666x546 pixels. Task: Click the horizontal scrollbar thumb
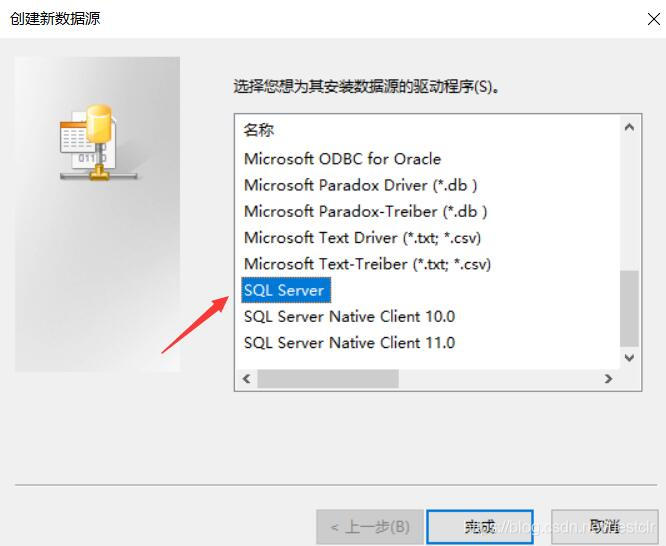tap(328, 379)
